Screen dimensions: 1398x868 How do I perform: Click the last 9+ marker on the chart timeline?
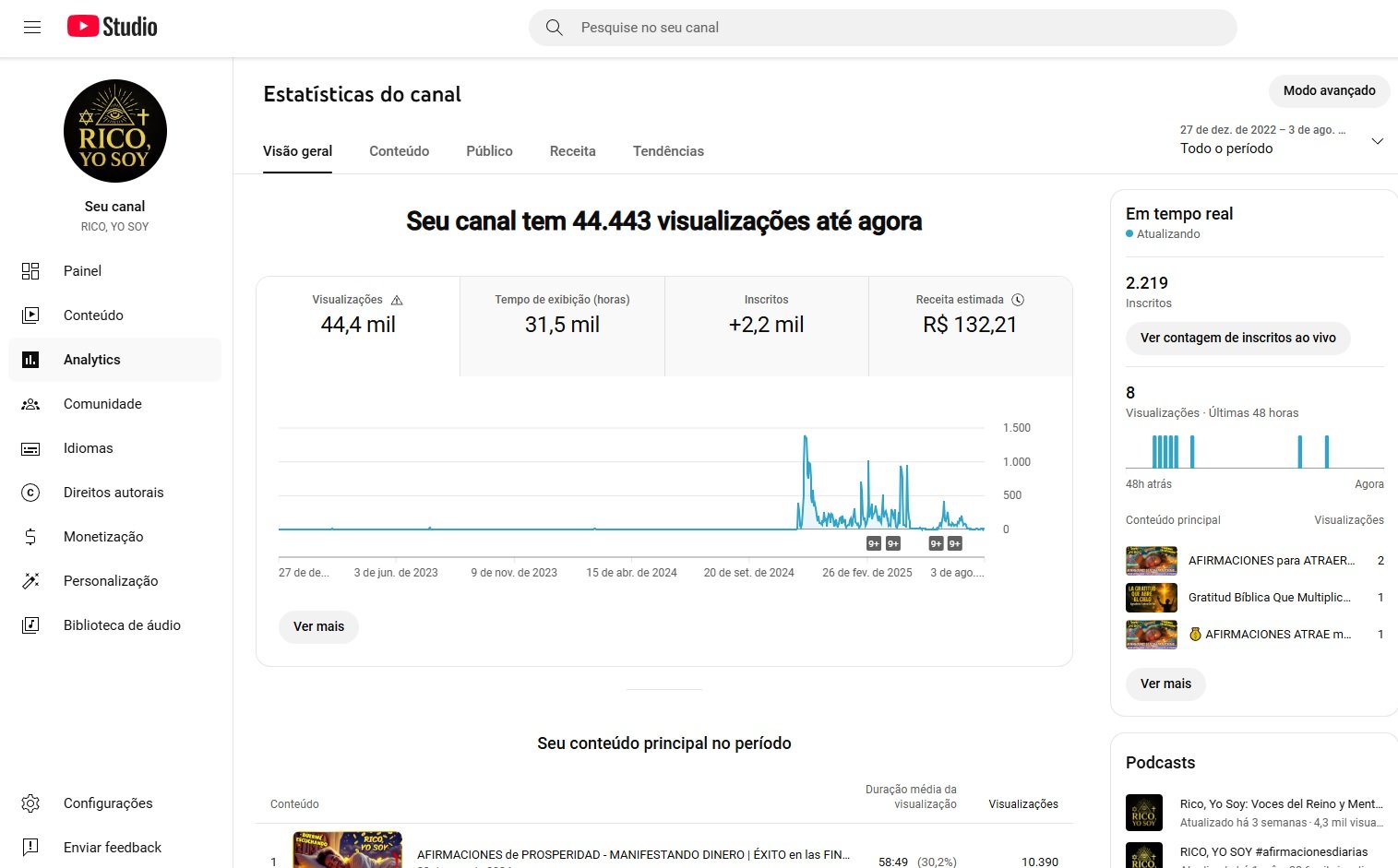pos(955,543)
